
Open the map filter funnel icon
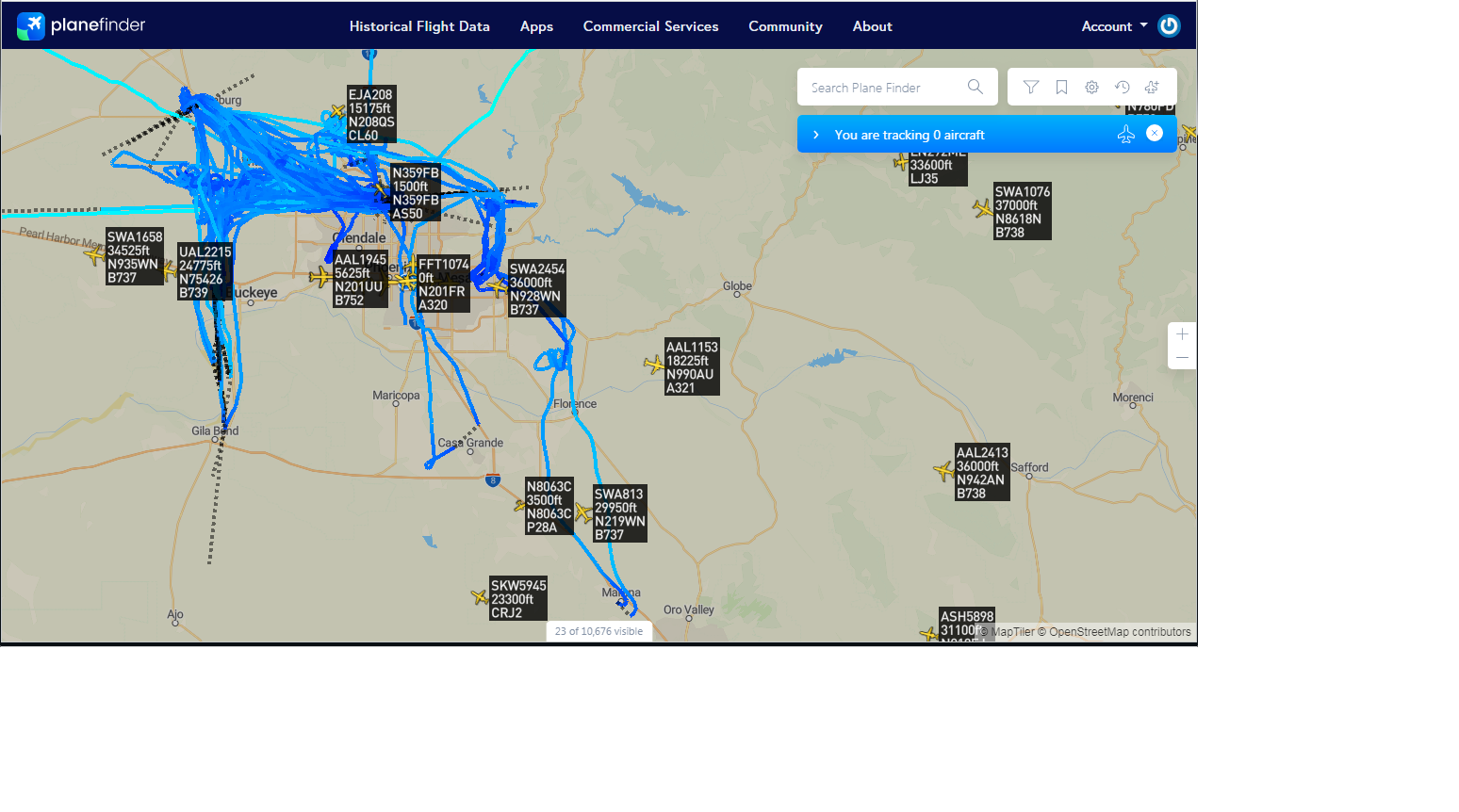1031,87
